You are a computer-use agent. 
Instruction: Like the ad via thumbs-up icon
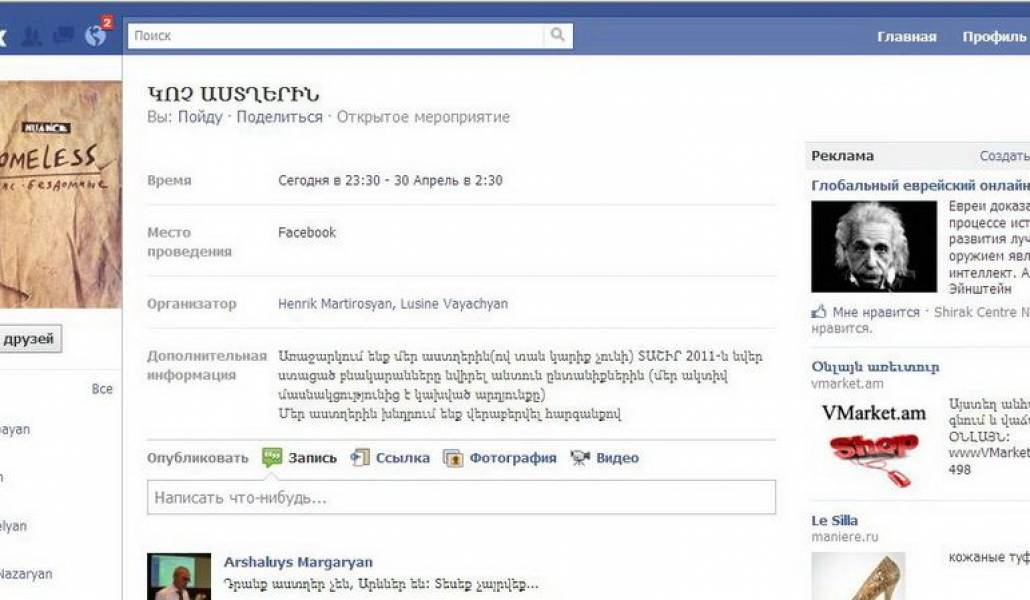[818, 312]
